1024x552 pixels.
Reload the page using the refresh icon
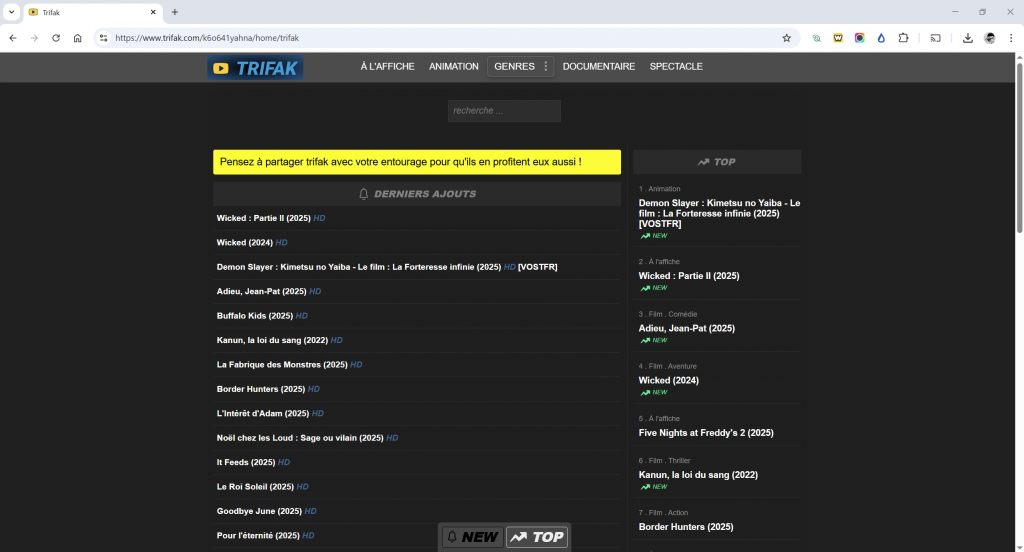pos(56,38)
